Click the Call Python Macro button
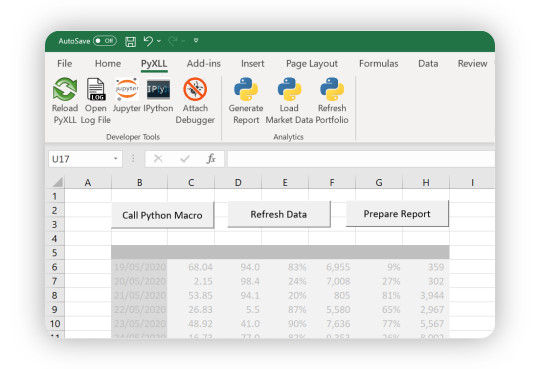The height and width of the screenshot is (369, 540). tap(162, 215)
